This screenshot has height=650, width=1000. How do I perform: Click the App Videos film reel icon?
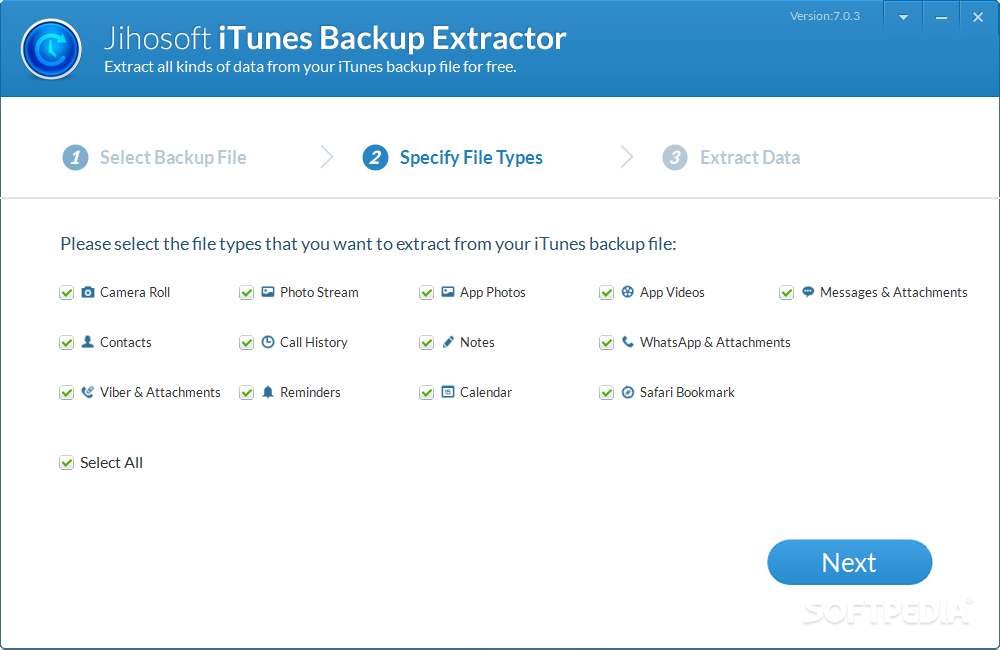pos(628,292)
